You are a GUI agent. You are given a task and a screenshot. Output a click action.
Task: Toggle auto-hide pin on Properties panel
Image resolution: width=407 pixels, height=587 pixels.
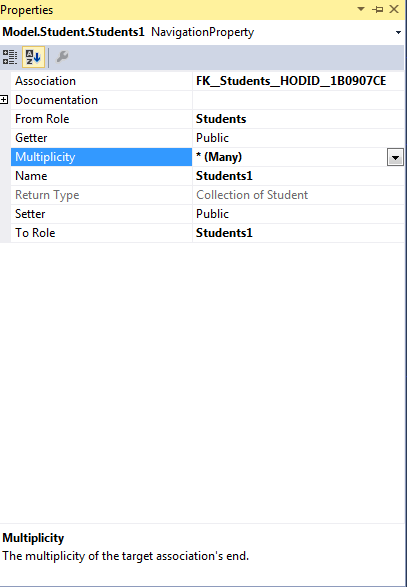pyautogui.click(x=377, y=9)
